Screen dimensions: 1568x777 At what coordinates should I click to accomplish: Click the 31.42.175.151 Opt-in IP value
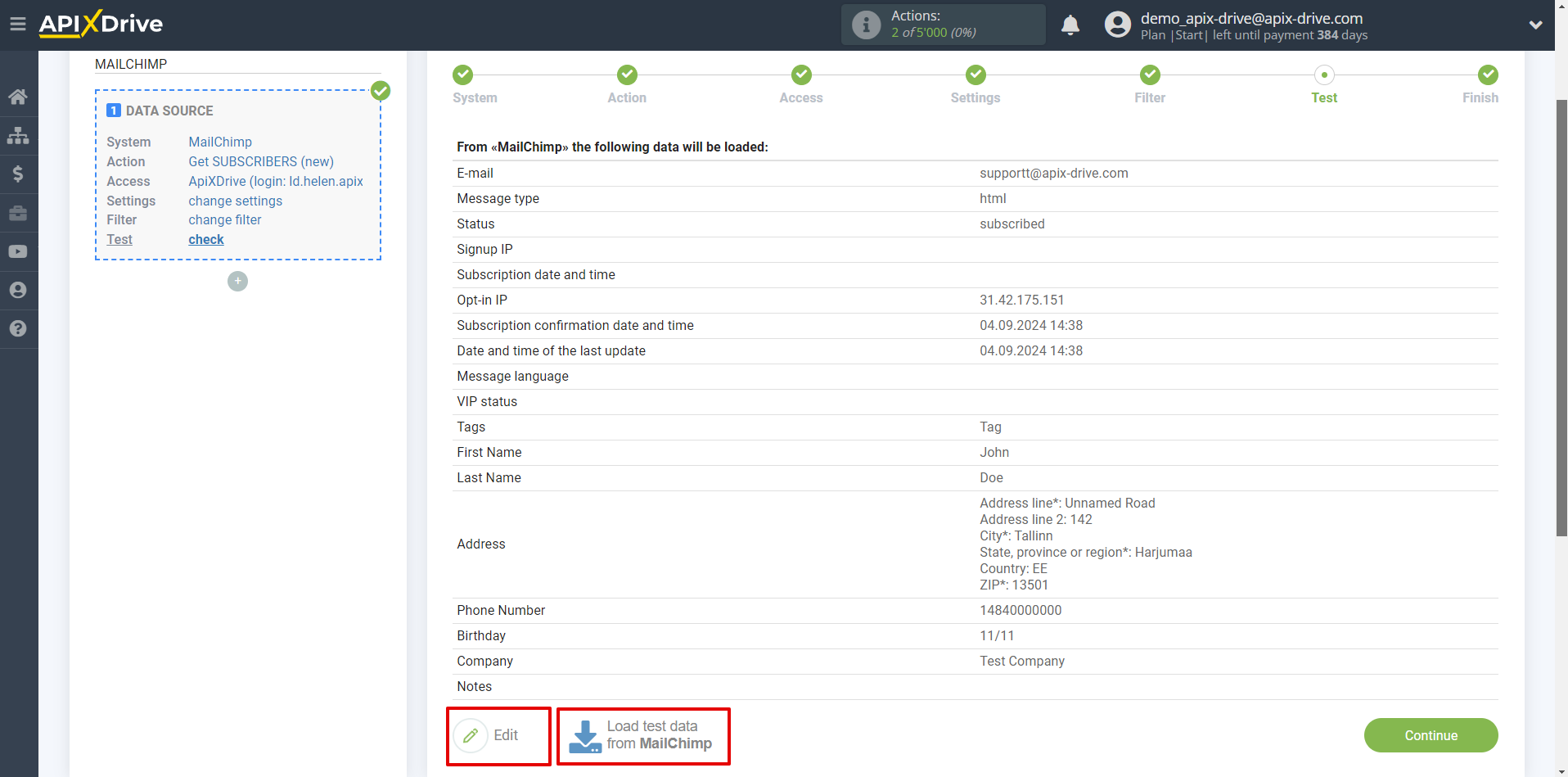coord(1021,300)
